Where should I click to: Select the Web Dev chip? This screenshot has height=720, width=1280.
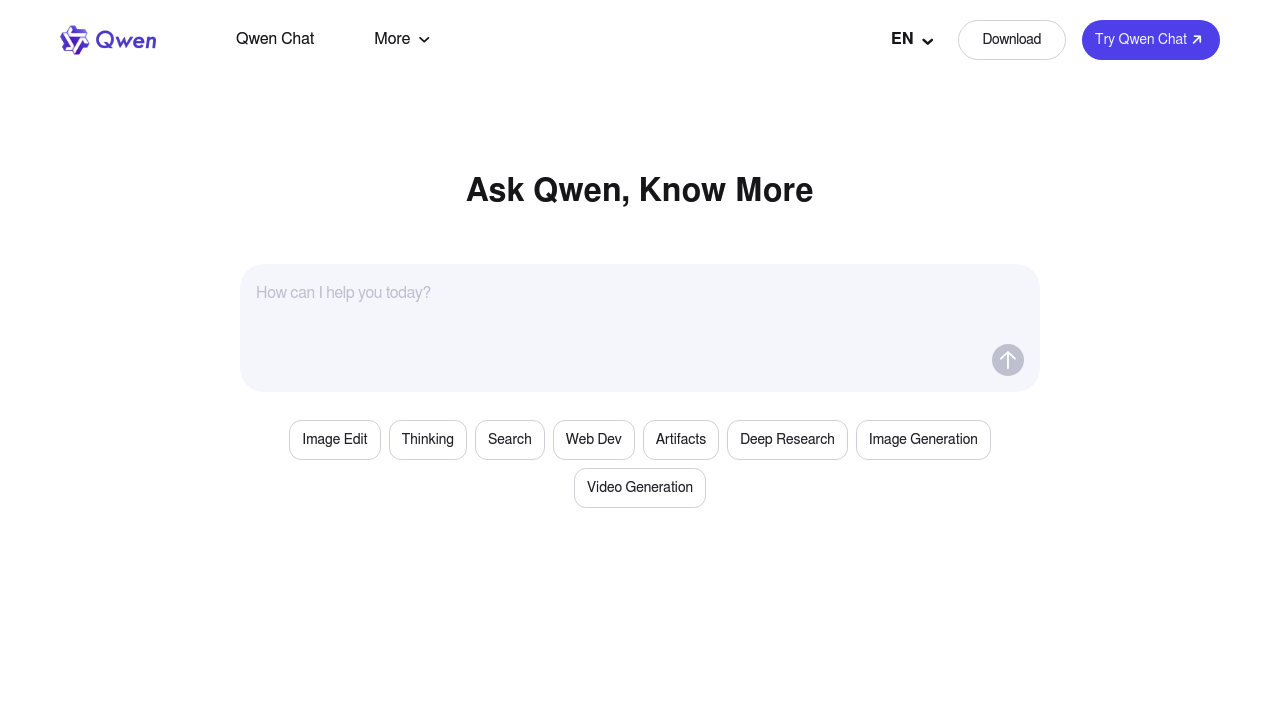click(593, 440)
